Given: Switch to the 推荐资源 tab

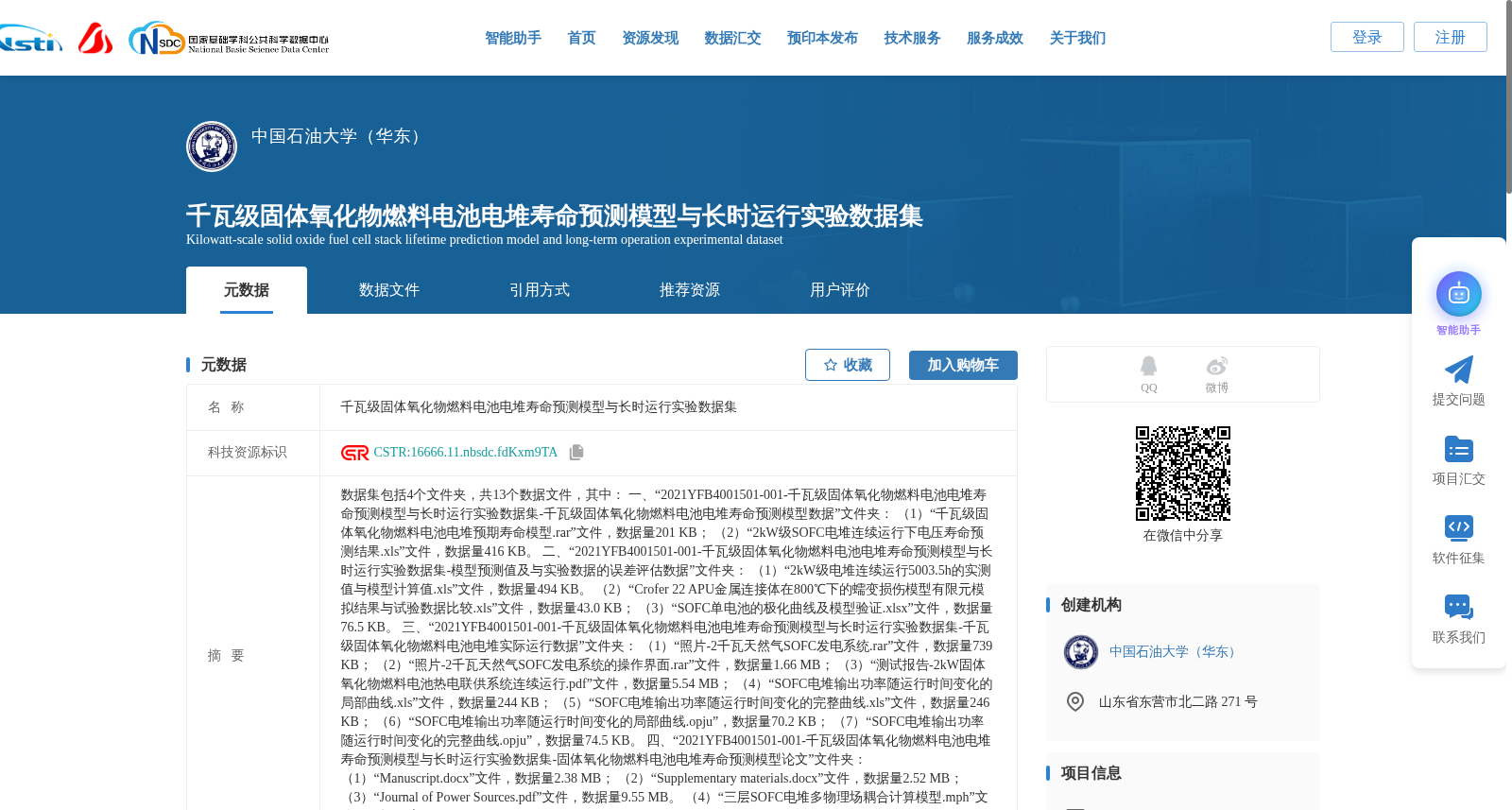Looking at the screenshot, I should point(690,290).
